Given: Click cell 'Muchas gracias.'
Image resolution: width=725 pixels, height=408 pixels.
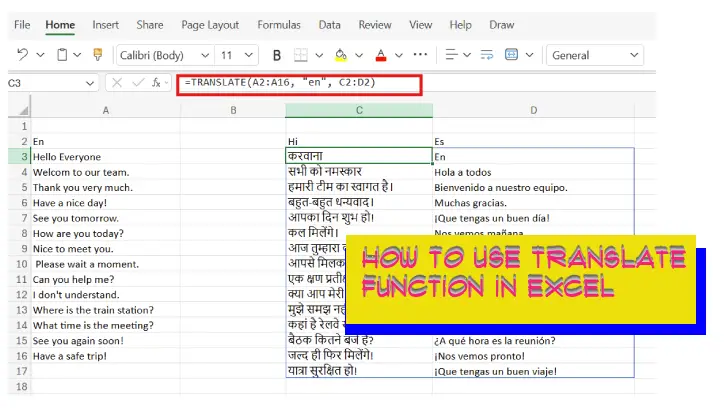Looking at the screenshot, I should (x=534, y=203).
